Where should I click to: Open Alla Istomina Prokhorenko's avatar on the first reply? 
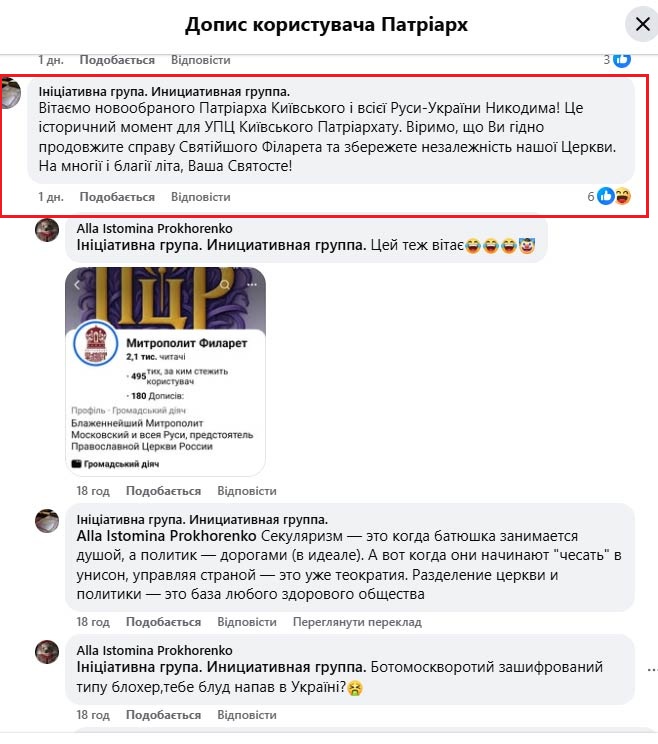click(47, 230)
